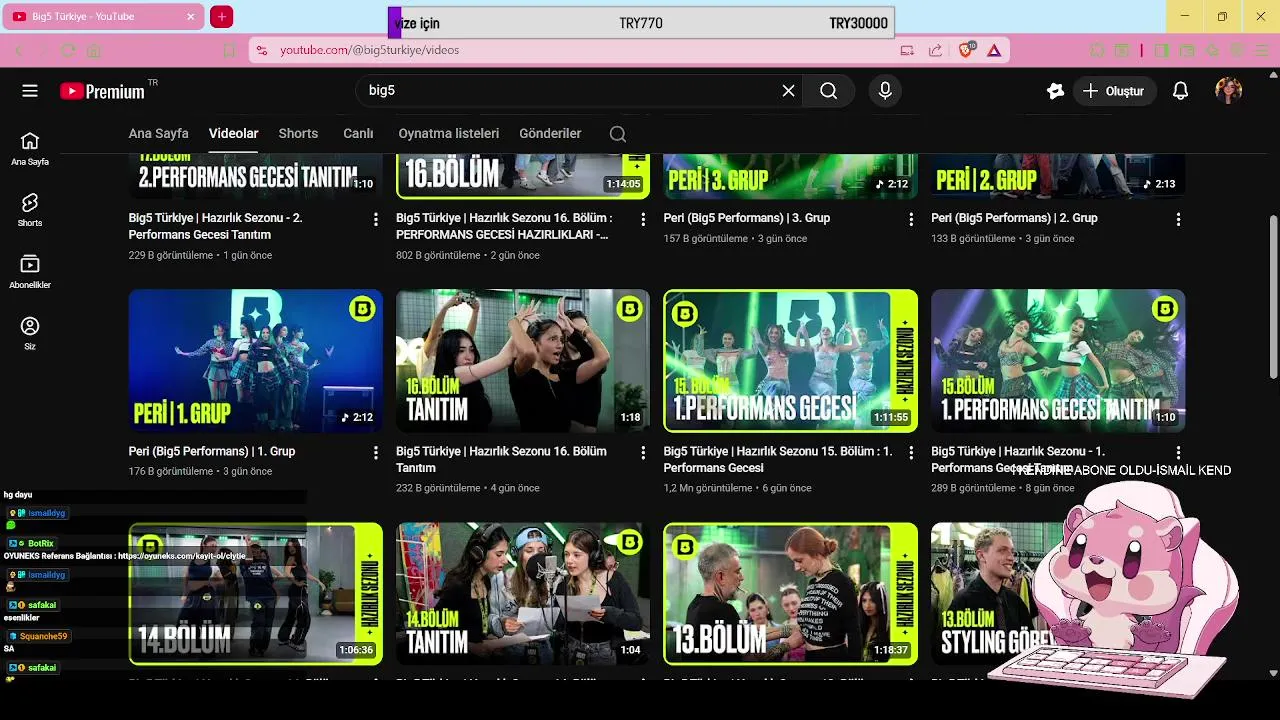Open options for Peri 3. Grup video

pos(911,219)
